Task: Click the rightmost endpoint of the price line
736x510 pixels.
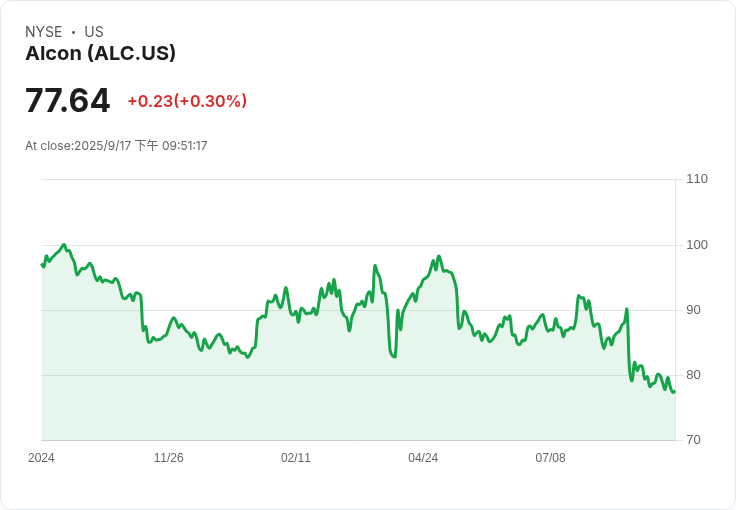Action: pos(674,391)
